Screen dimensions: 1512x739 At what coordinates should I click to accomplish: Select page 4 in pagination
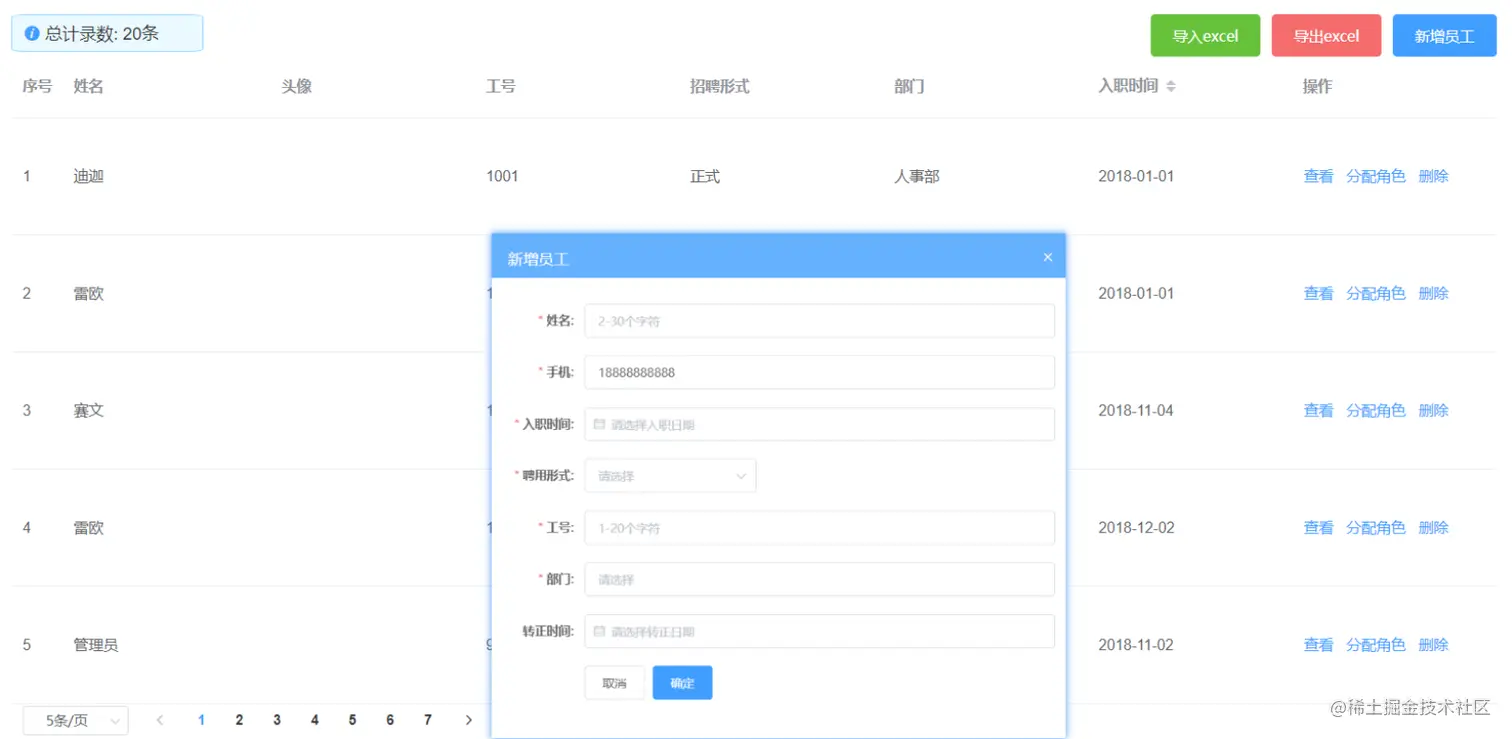(x=315, y=720)
